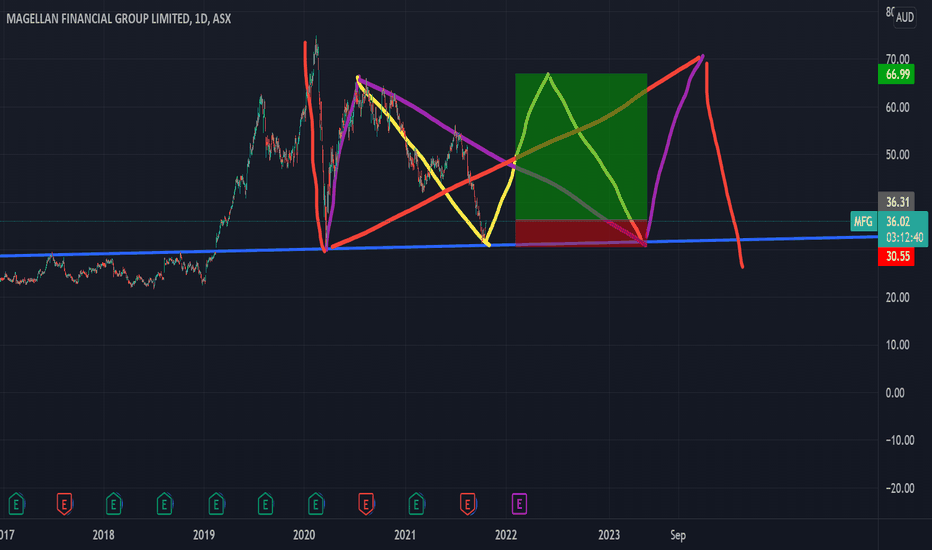The height and width of the screenshot is (550, 932).
Task: Click green earnings marker between 2019 and 2020
Action: pyautogui.click(x=266, y=504)
